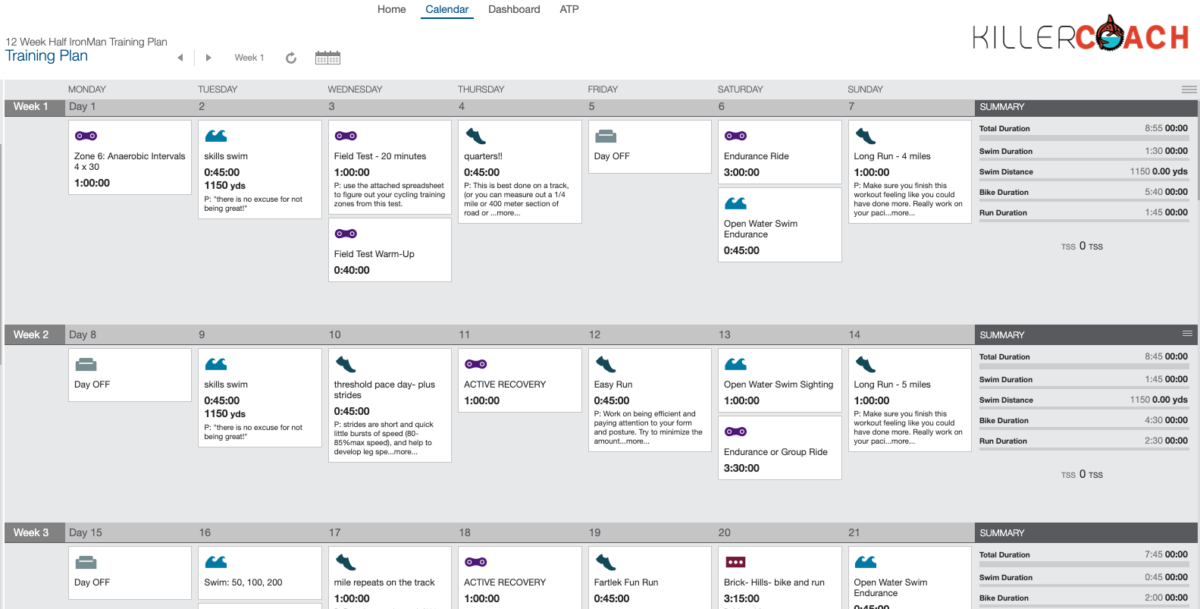This screenshot has width=1200, height=609.
Task: Click swim icon on Day 6 Open Water Swim Endurance
Action: [736, 202]
